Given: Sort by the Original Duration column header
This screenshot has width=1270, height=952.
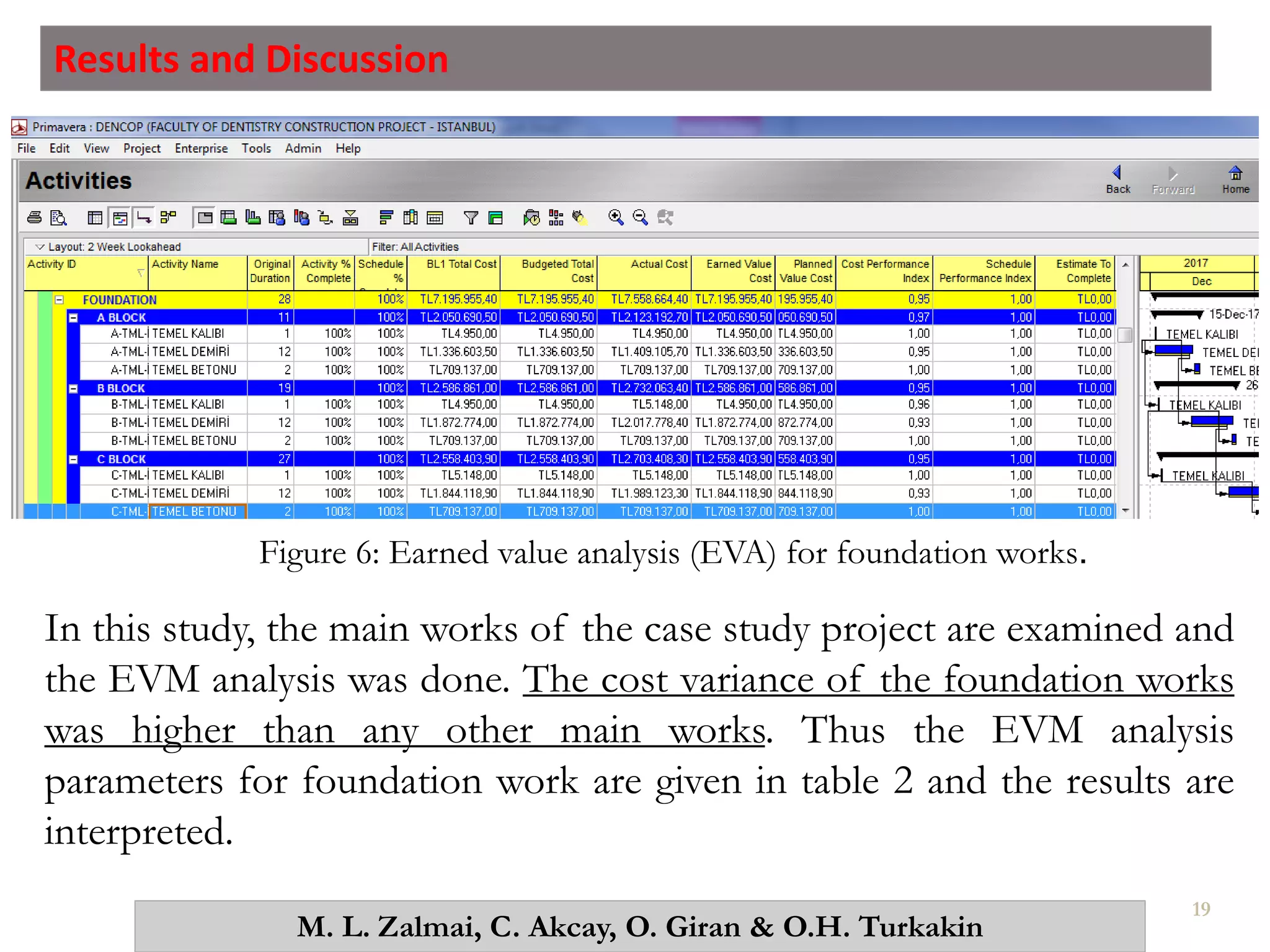Looking at the screenshot, I should point(270,273).
